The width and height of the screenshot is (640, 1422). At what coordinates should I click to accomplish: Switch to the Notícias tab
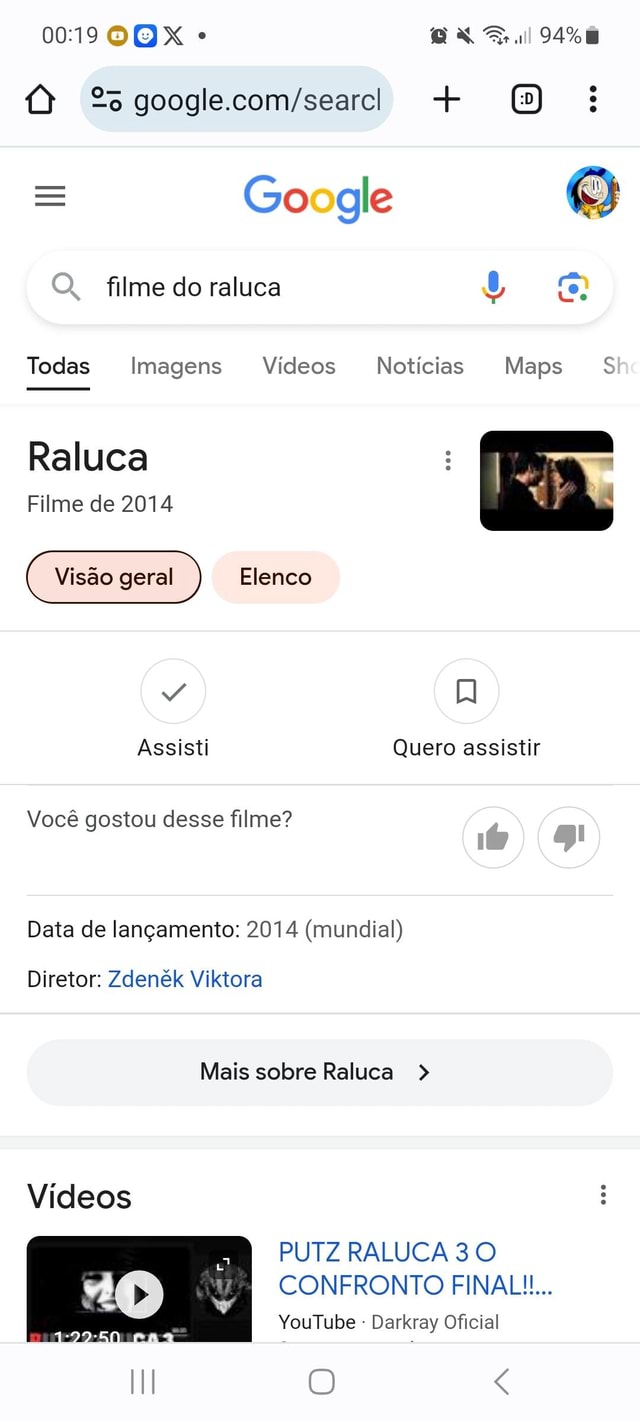tap(420, 366)
